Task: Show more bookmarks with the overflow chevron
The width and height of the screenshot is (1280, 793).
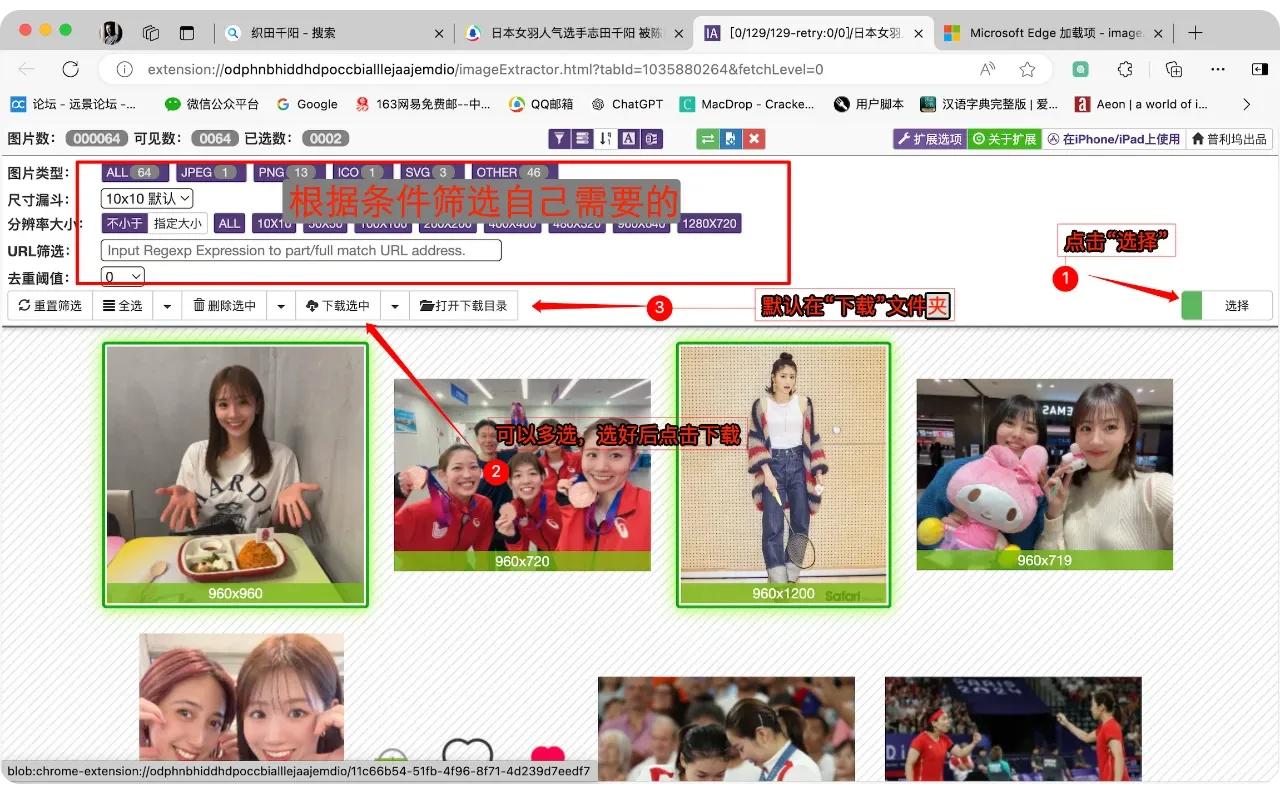Action: (x=1246, y=104)
